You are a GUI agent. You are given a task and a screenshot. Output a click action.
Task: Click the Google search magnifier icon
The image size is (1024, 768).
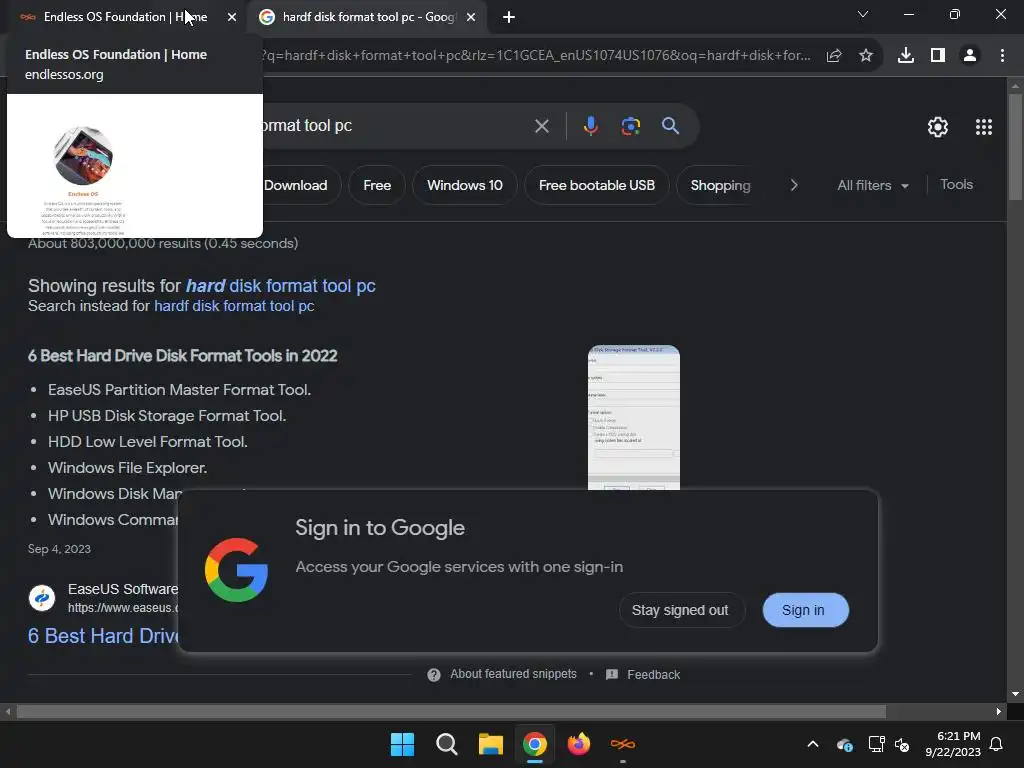click(671, 126)
